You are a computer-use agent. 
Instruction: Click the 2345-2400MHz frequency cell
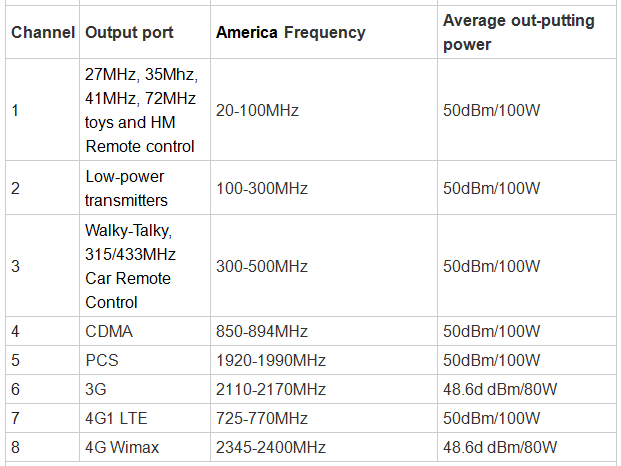tap(270, 446)
